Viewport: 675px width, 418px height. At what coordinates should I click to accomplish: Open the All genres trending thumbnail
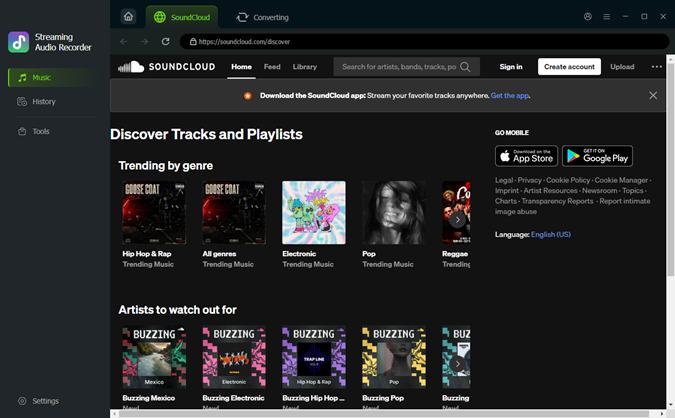pos(234,213)
